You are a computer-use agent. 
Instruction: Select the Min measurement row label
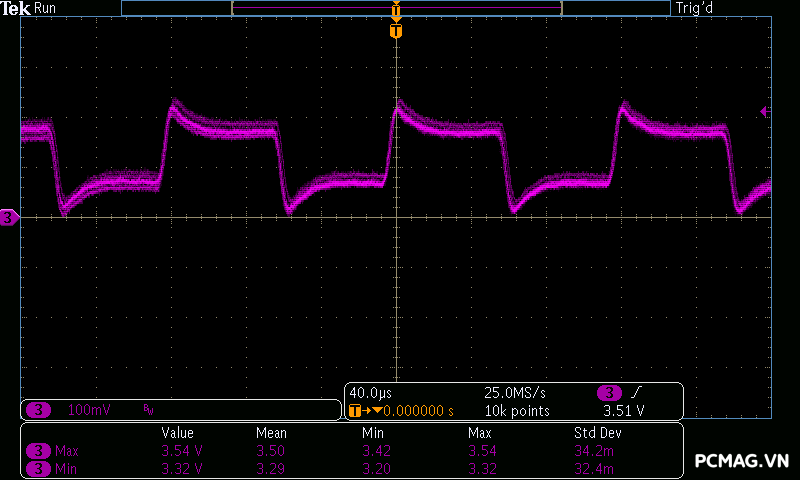(x=66, y=468)
